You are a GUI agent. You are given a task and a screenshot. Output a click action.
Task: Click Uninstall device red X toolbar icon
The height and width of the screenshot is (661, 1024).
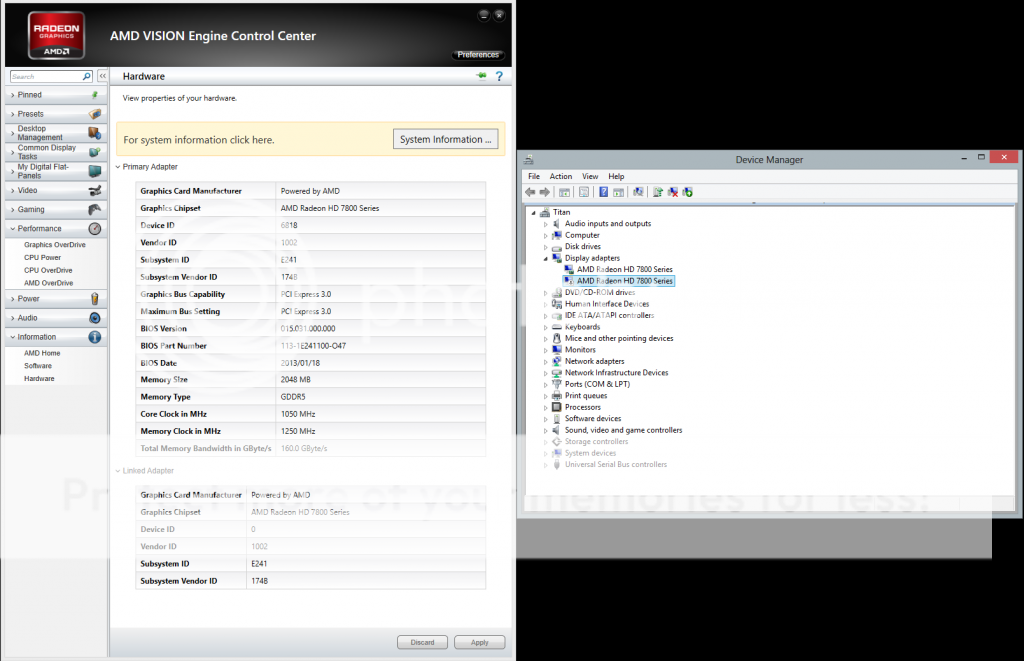click(673, 192)
